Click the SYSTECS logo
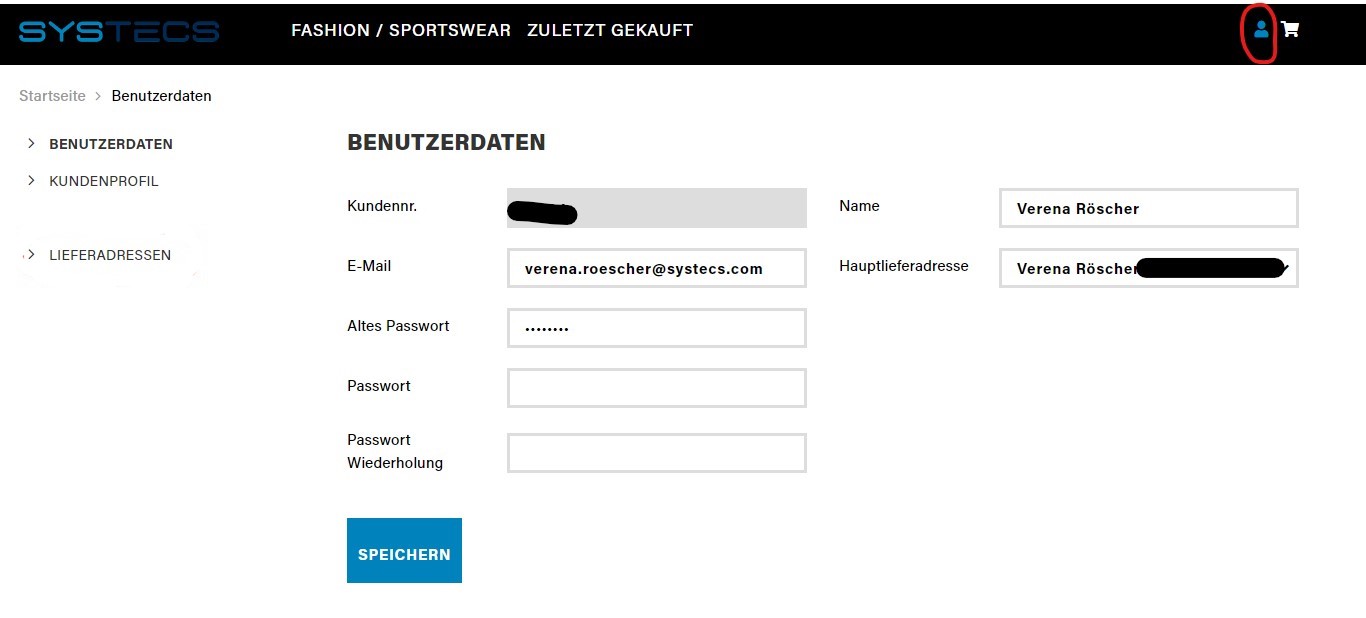1366x618 pixels. coord(119,32)
